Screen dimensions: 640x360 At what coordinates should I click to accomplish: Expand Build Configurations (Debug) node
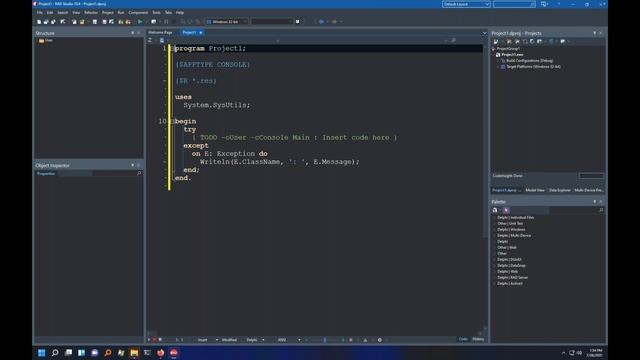click(499, 61)
